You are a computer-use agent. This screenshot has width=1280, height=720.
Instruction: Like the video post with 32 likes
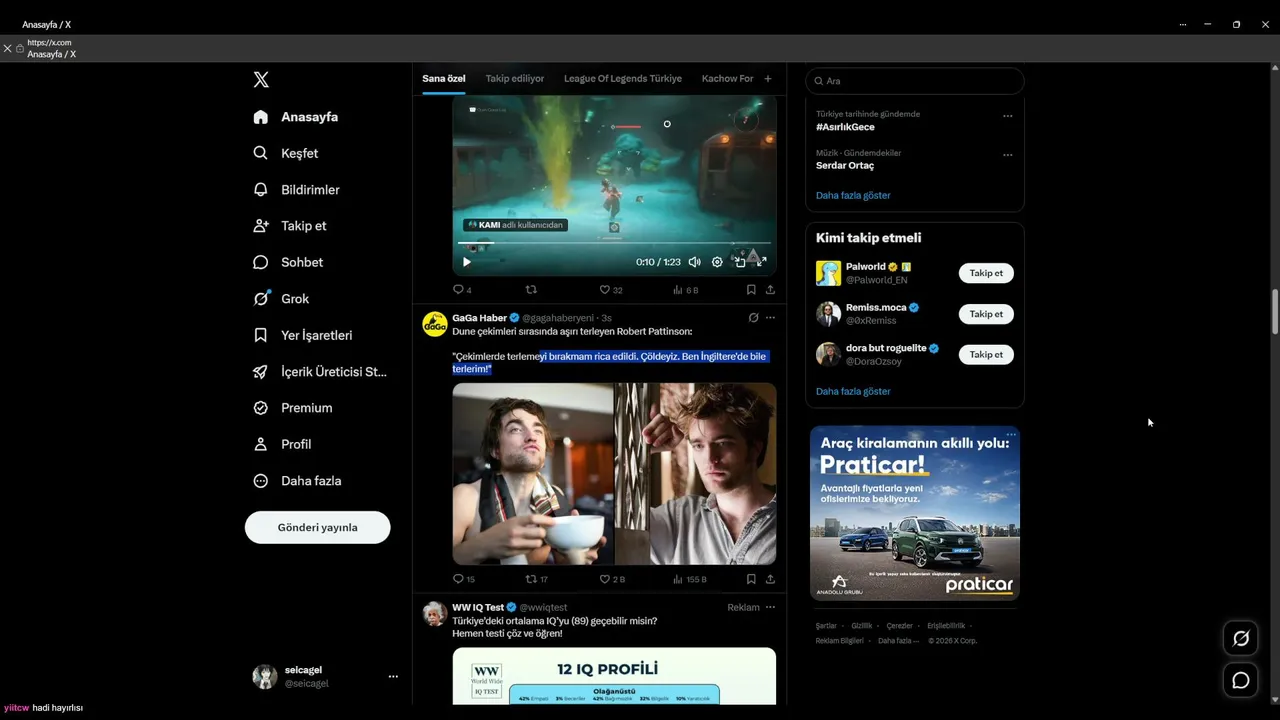coord(610,290)
